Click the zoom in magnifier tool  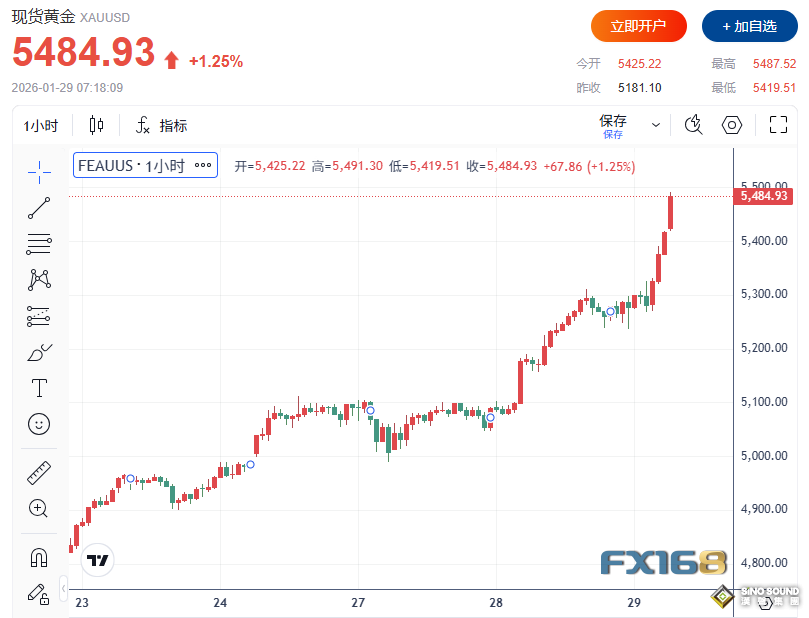click(39, 508)
